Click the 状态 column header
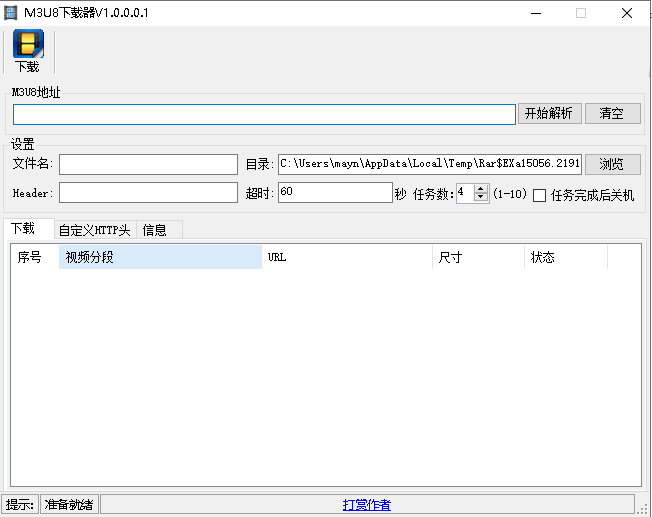The height and width of the screenshot is (517, 652). pyautogui.click(x=566, y=257)
